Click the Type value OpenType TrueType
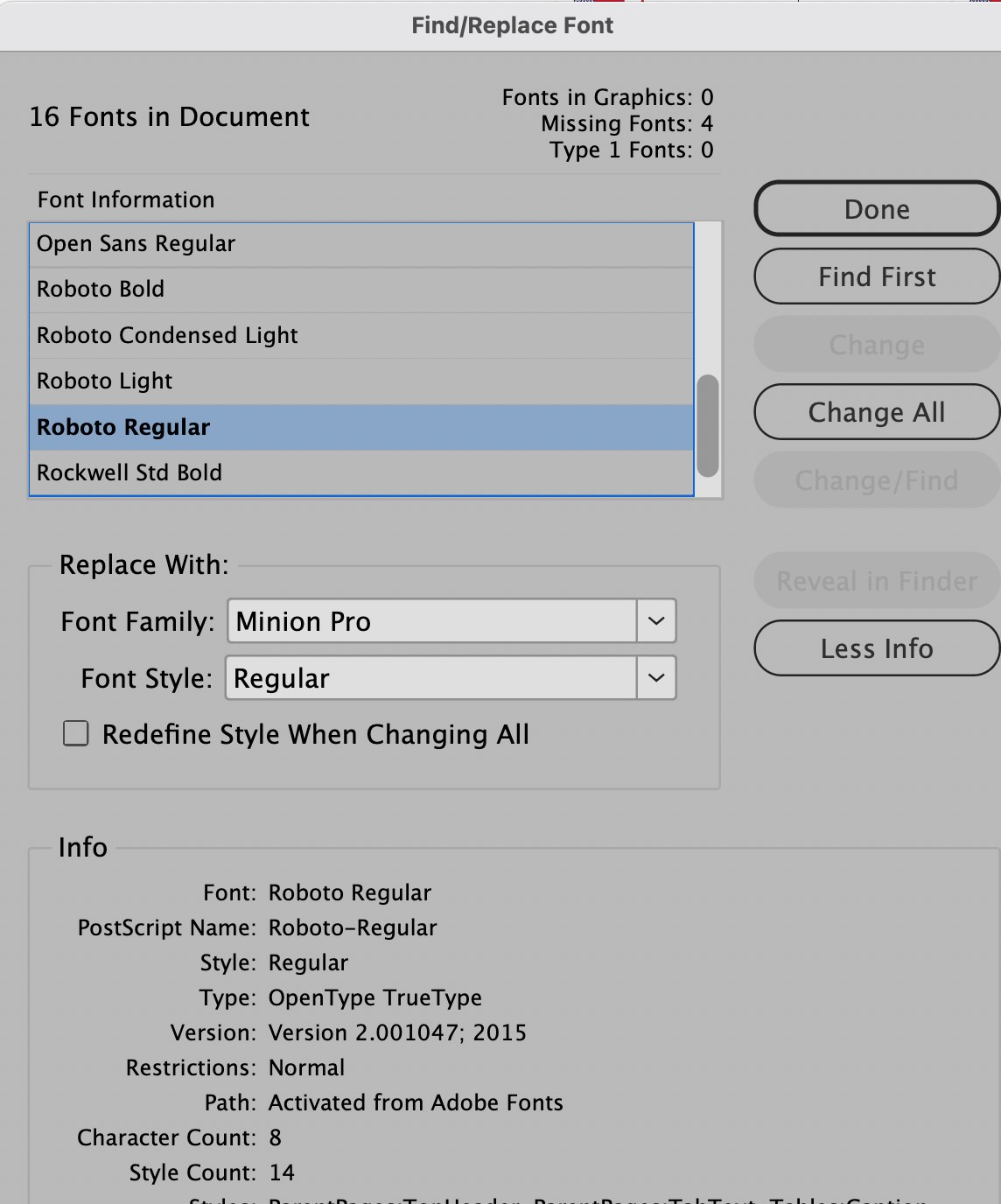This screenshot has width=1001, height=1204. pos(375,997)
